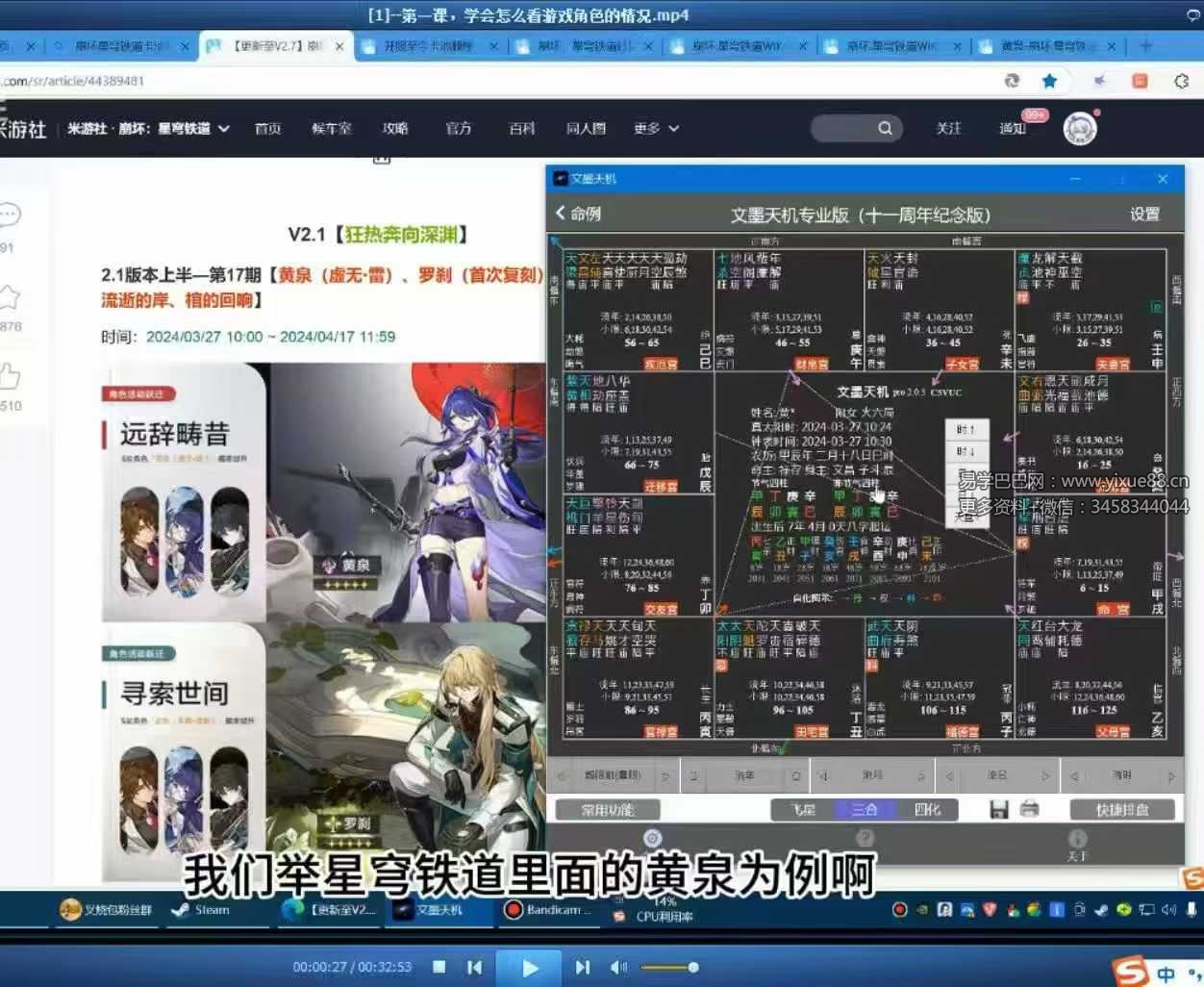The image size is (1204, 987).
Task: Enable the 飞星 display mode
Action: (802, 809)
